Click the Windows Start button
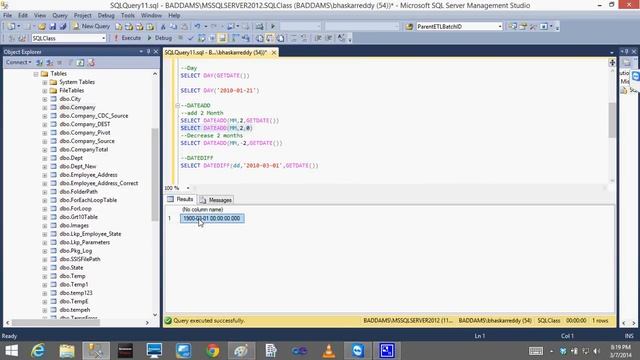640x360 pixels. 12,351
